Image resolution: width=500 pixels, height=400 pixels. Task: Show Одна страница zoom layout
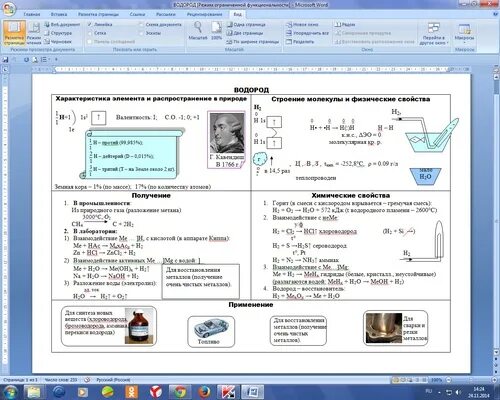[246, 25]
